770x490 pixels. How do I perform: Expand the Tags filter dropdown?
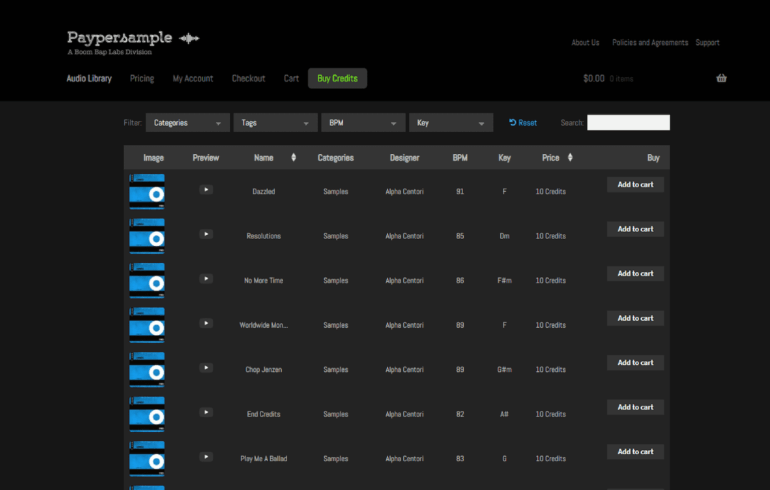click(275, 123)
